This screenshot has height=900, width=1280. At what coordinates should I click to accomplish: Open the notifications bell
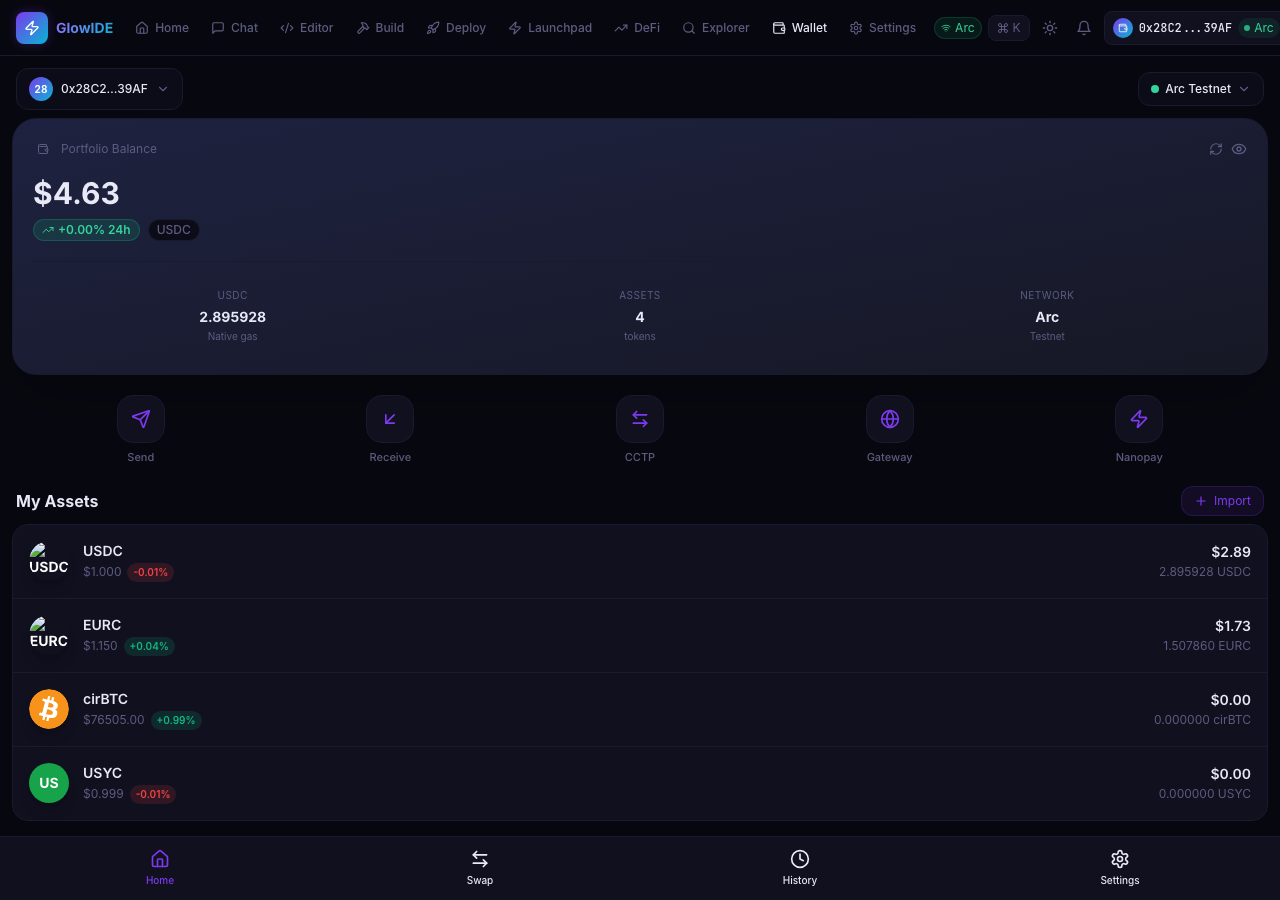[x=1084, y=28]
